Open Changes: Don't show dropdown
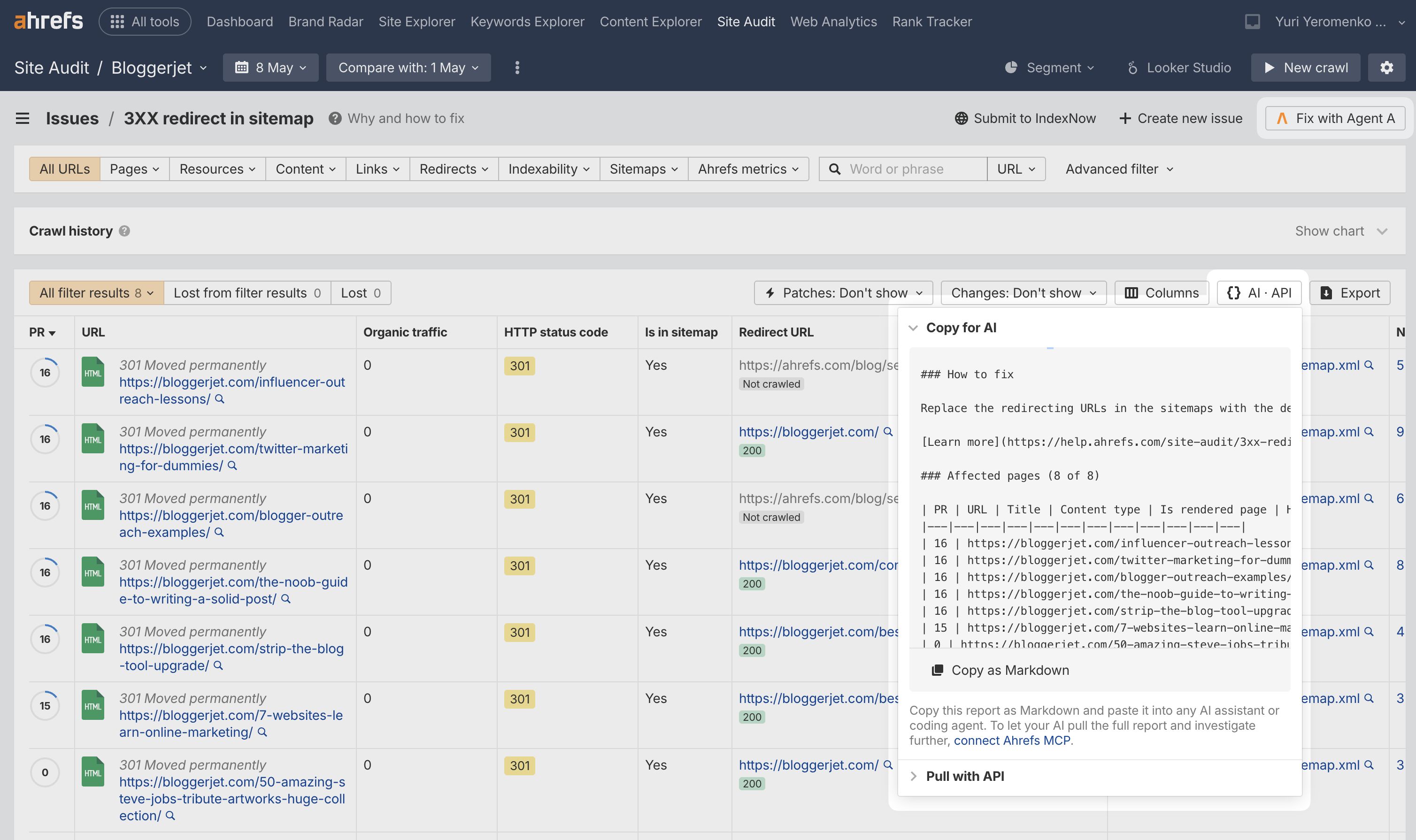The height and width of the screenshot is (840, 1416). (x=1024, y=293)
